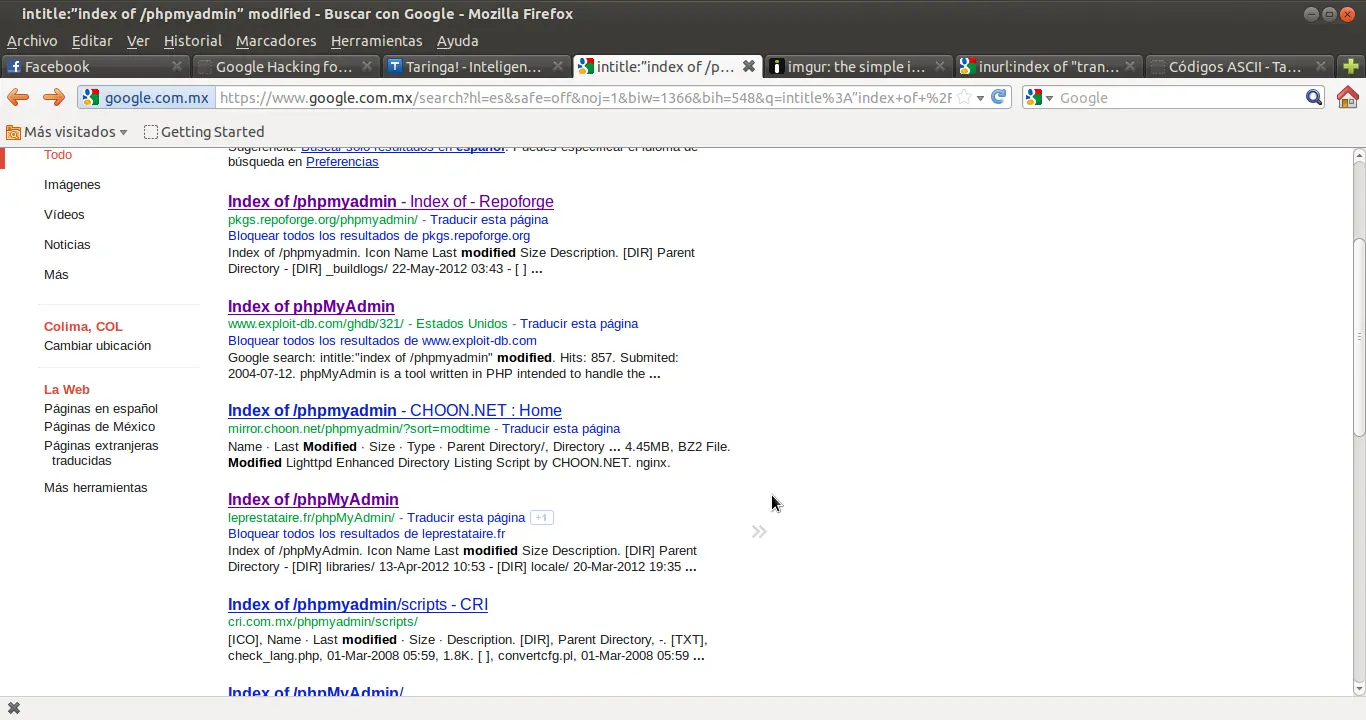Expand Más in the search type sidebar
The height and width of the screenshot is (720, 1366).
click(56, 274)
